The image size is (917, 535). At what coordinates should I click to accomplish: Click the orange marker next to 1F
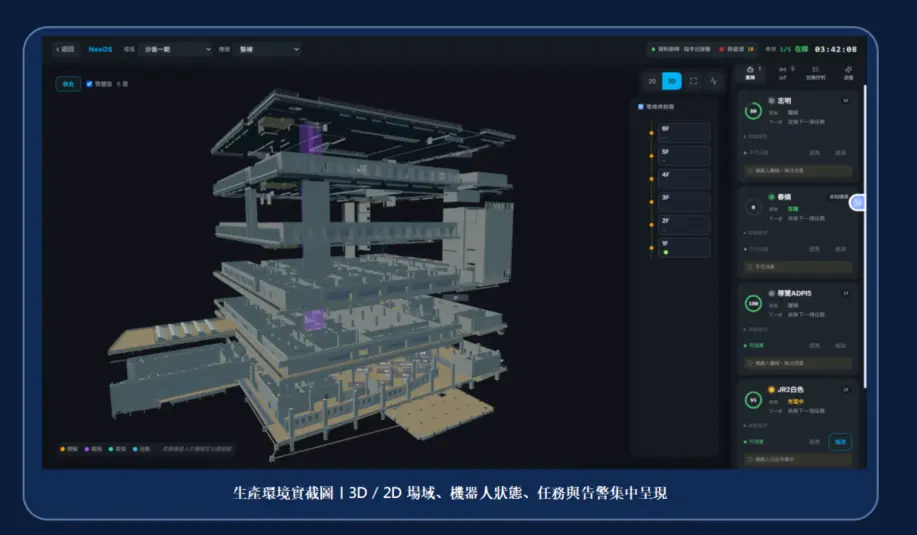point(651,248)
